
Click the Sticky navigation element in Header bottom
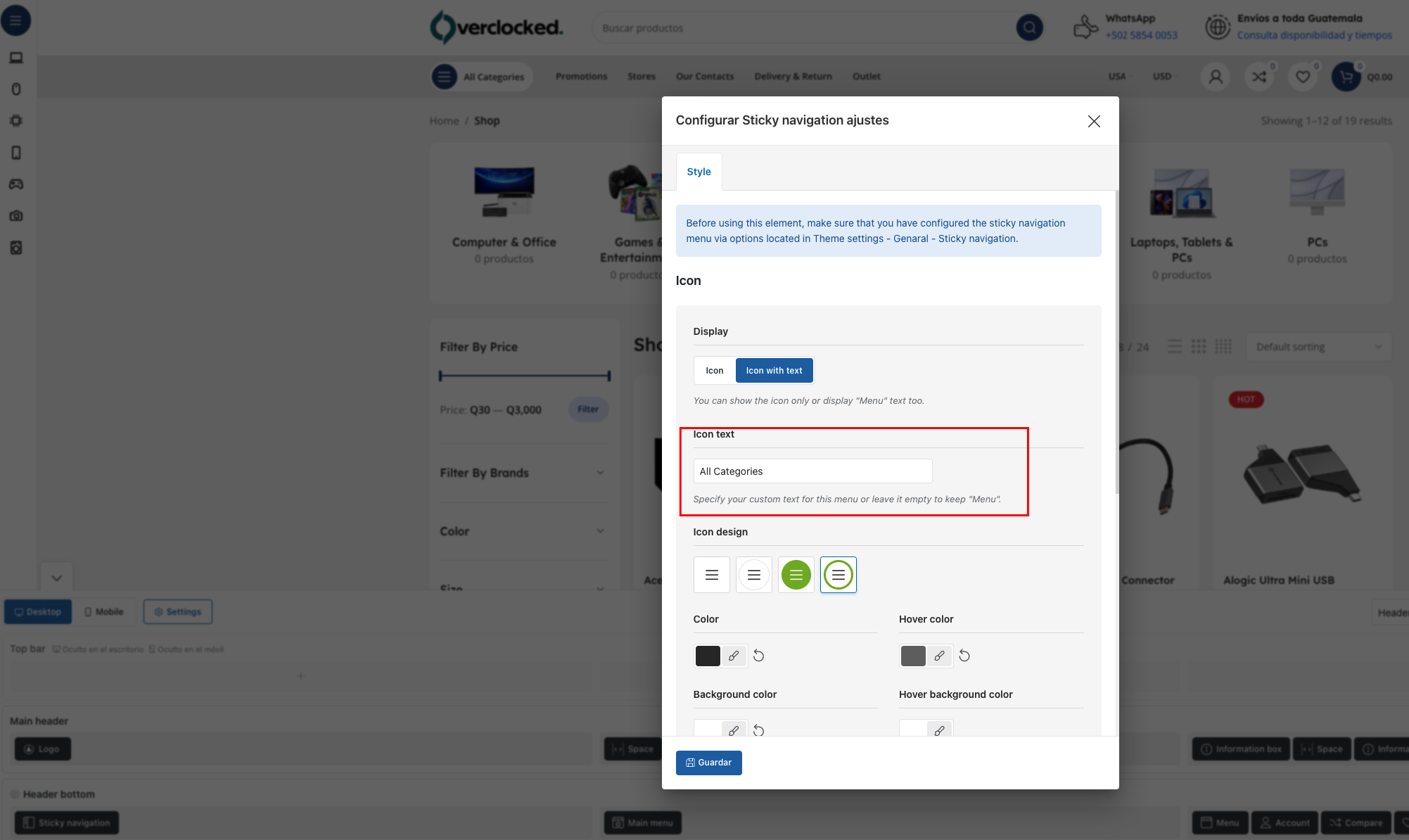pyautogui.click(x=67, y=822)
